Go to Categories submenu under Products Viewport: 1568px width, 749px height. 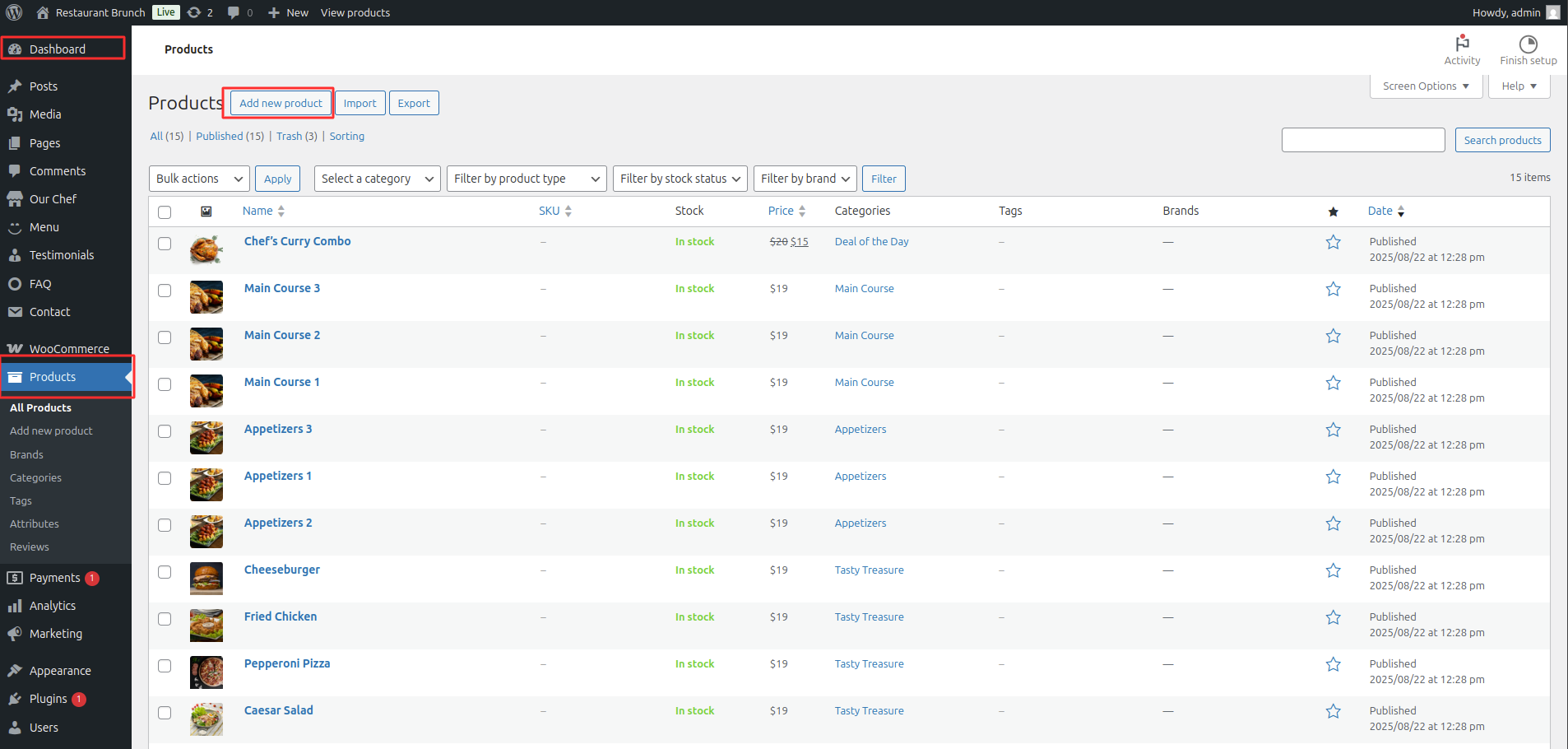pos(35,477)
